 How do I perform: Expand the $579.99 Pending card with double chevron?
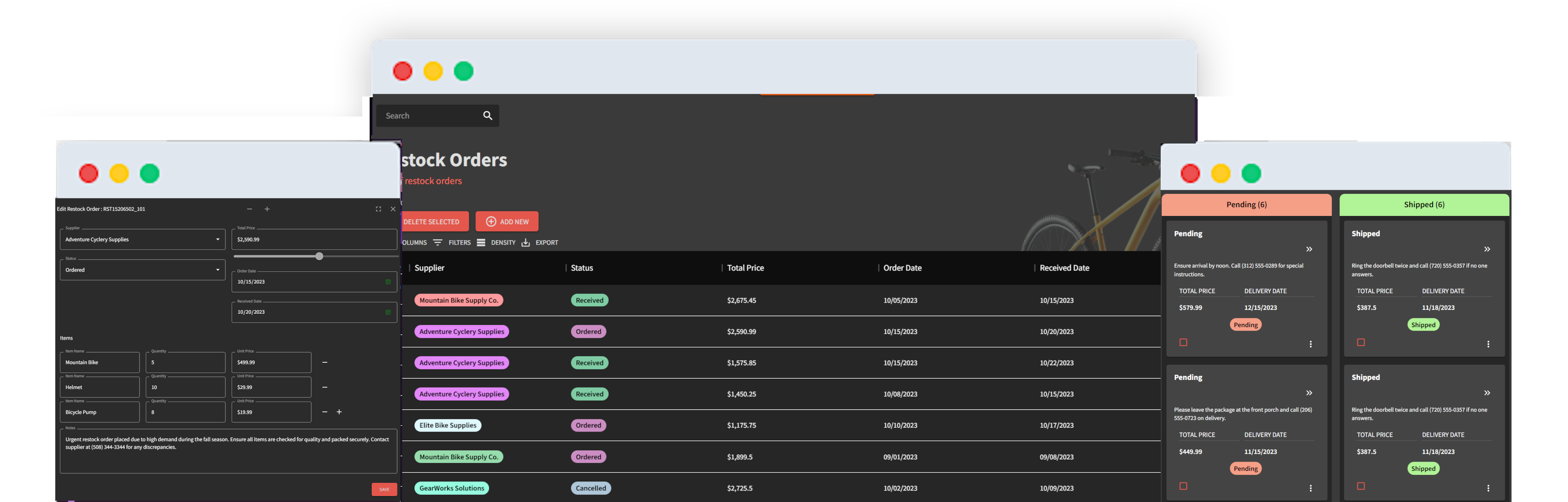[1309, 249]
